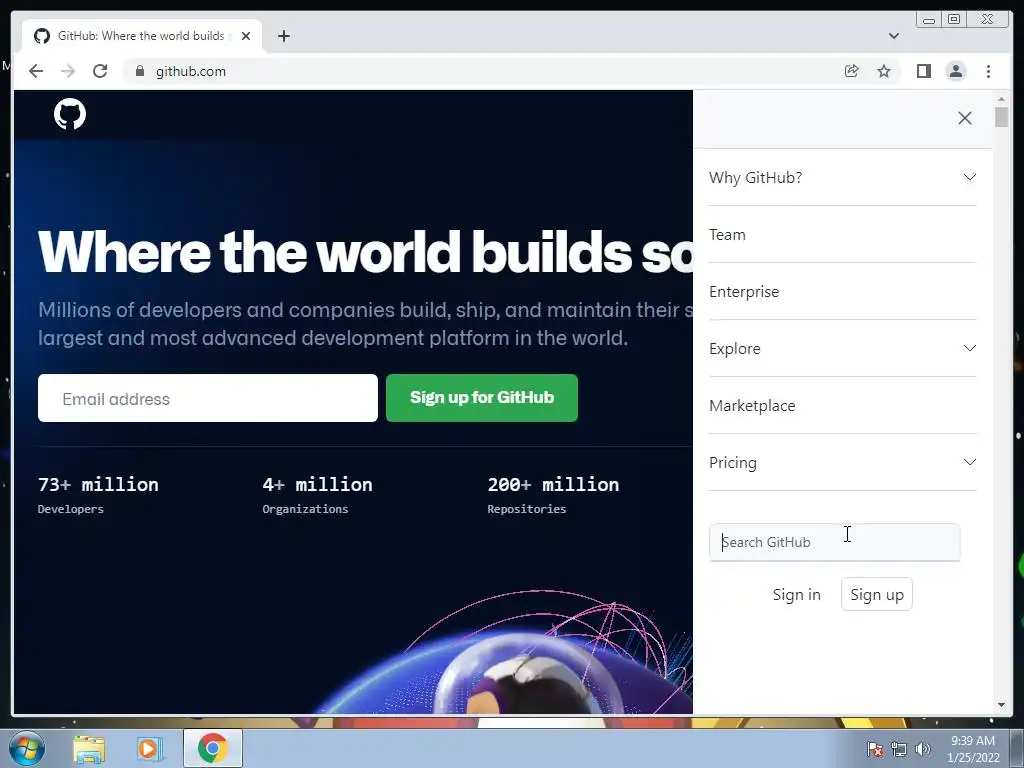The image size is (1024, 768).
Task: Bookmark this tab with the star icon
Action: (884, 71)
